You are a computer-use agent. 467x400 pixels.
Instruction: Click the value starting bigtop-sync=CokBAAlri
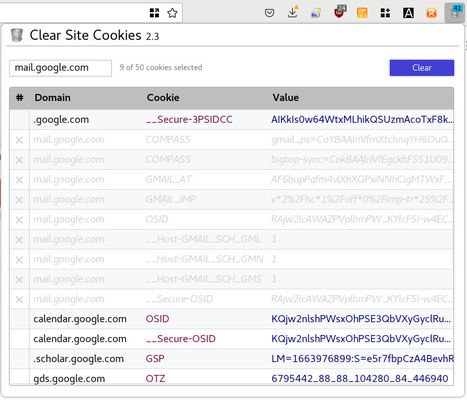click(x=362, y=160)
